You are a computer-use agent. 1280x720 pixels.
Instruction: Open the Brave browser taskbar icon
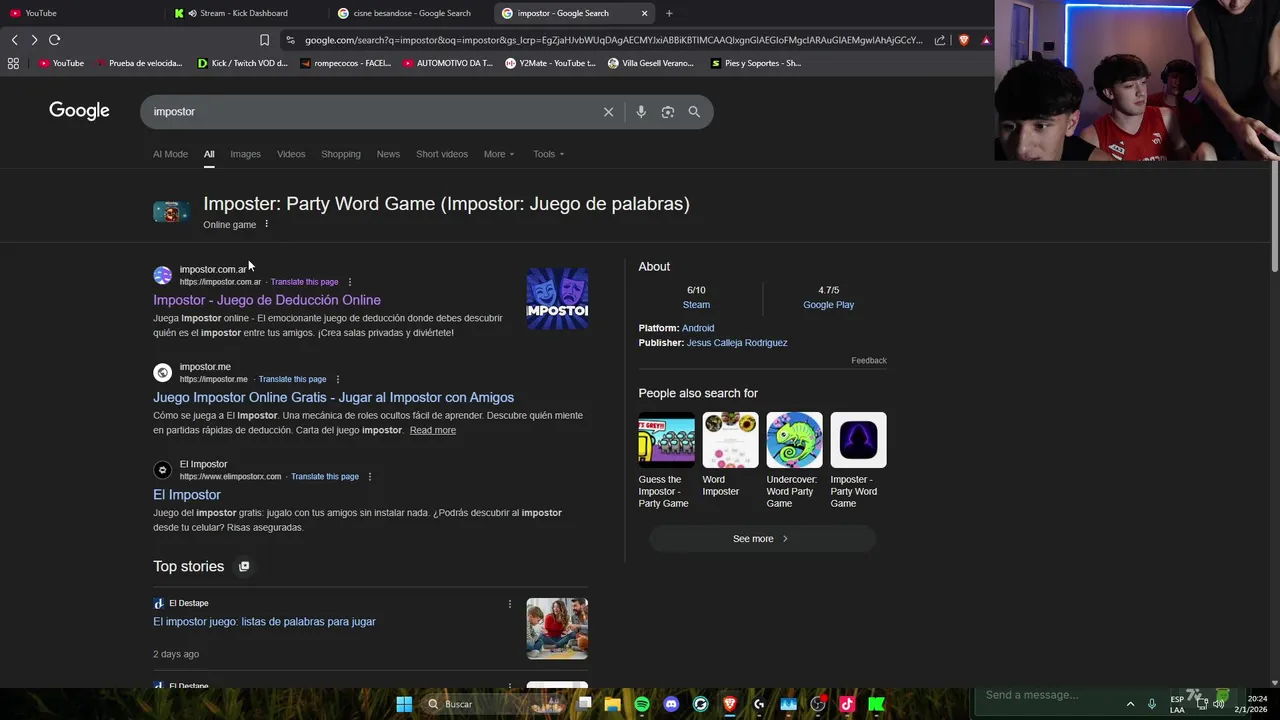pos(730,704)
